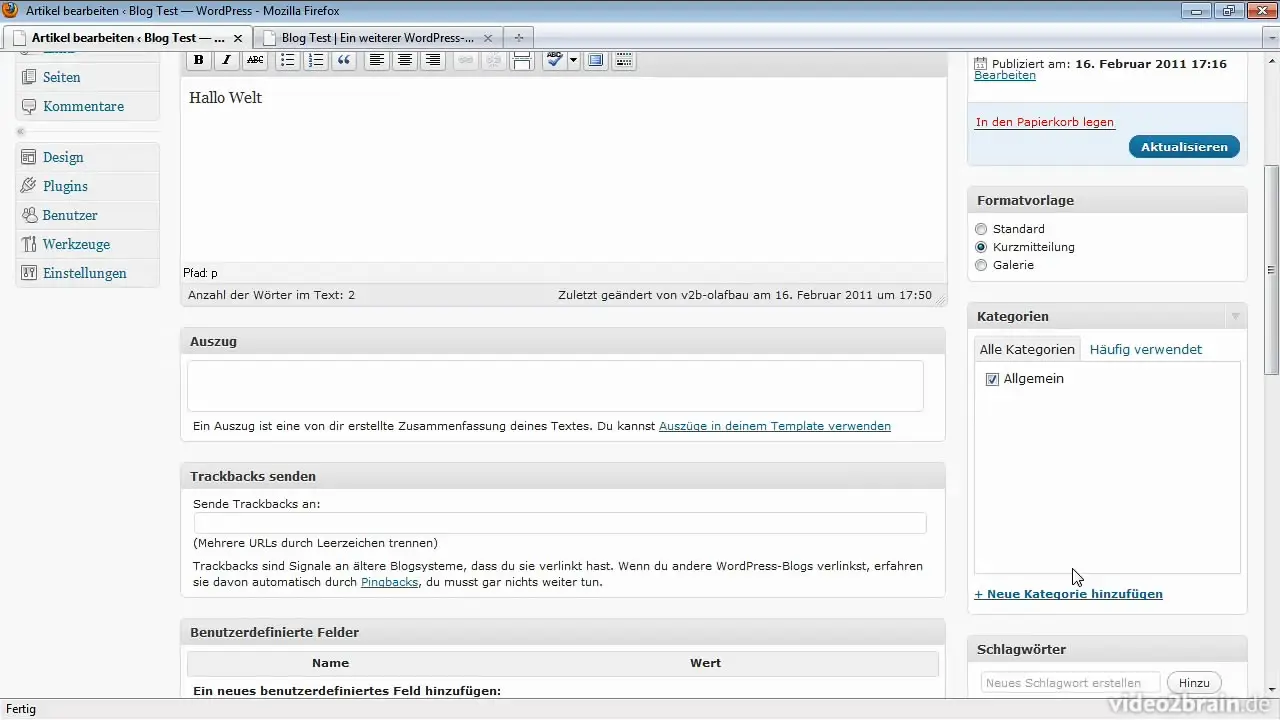
Task: Click the Einstellungen settings icon
Action: [28, 273]
